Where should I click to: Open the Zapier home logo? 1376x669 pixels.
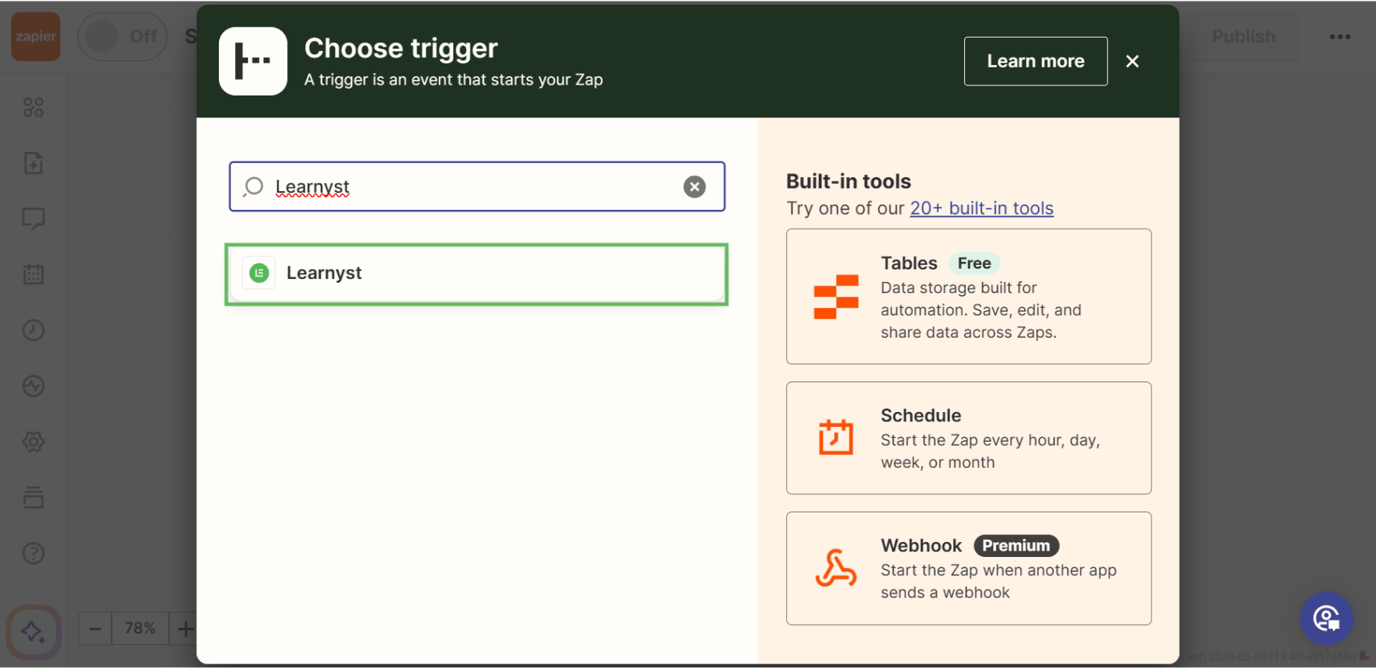(x=35, y=36)
